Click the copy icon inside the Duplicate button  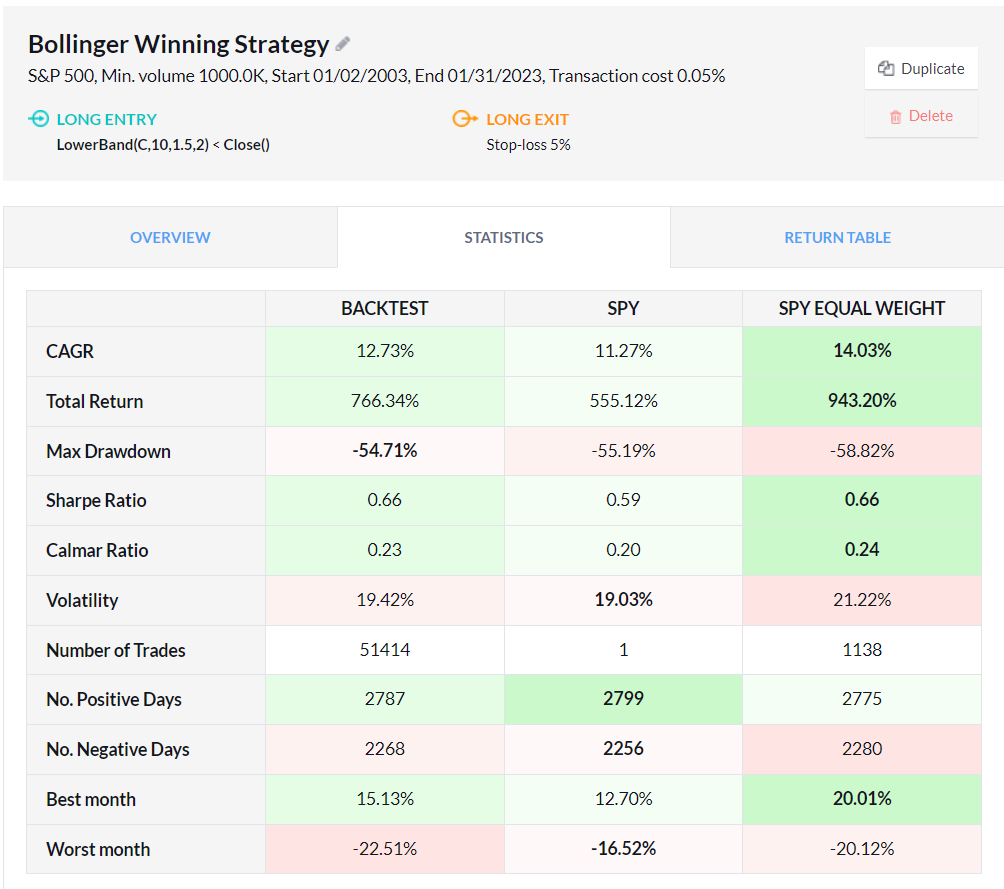point(887,68)
